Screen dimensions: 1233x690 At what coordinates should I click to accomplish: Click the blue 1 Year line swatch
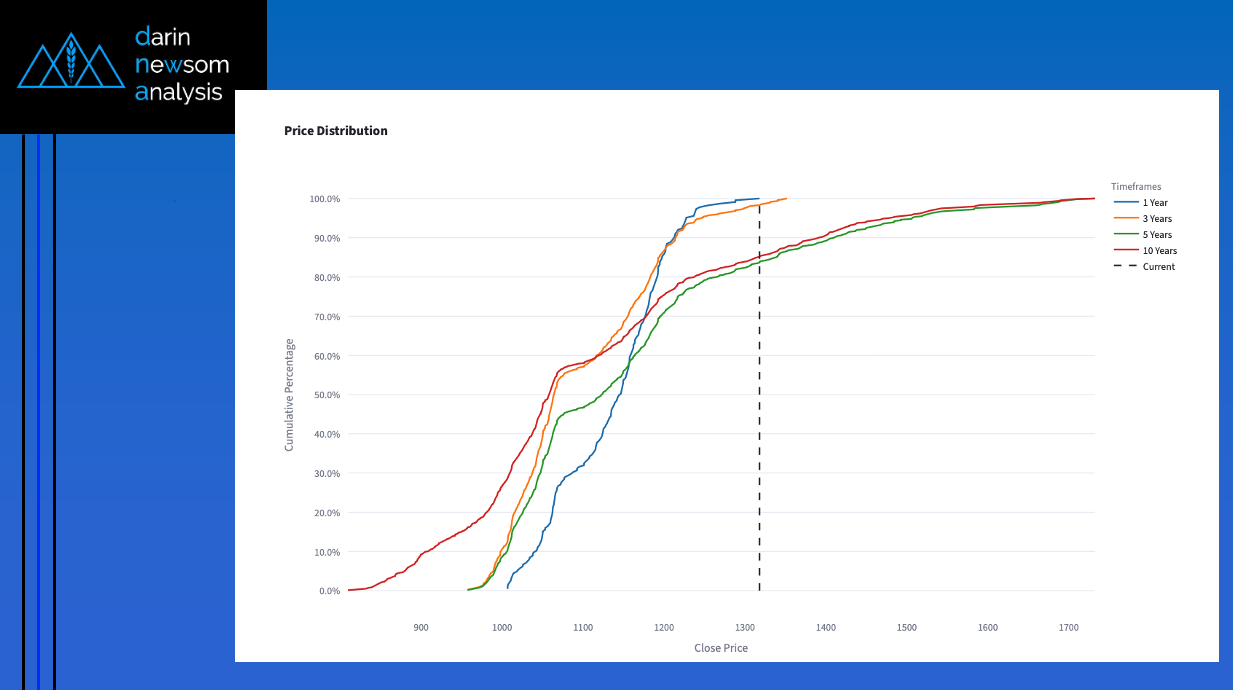1124,203
